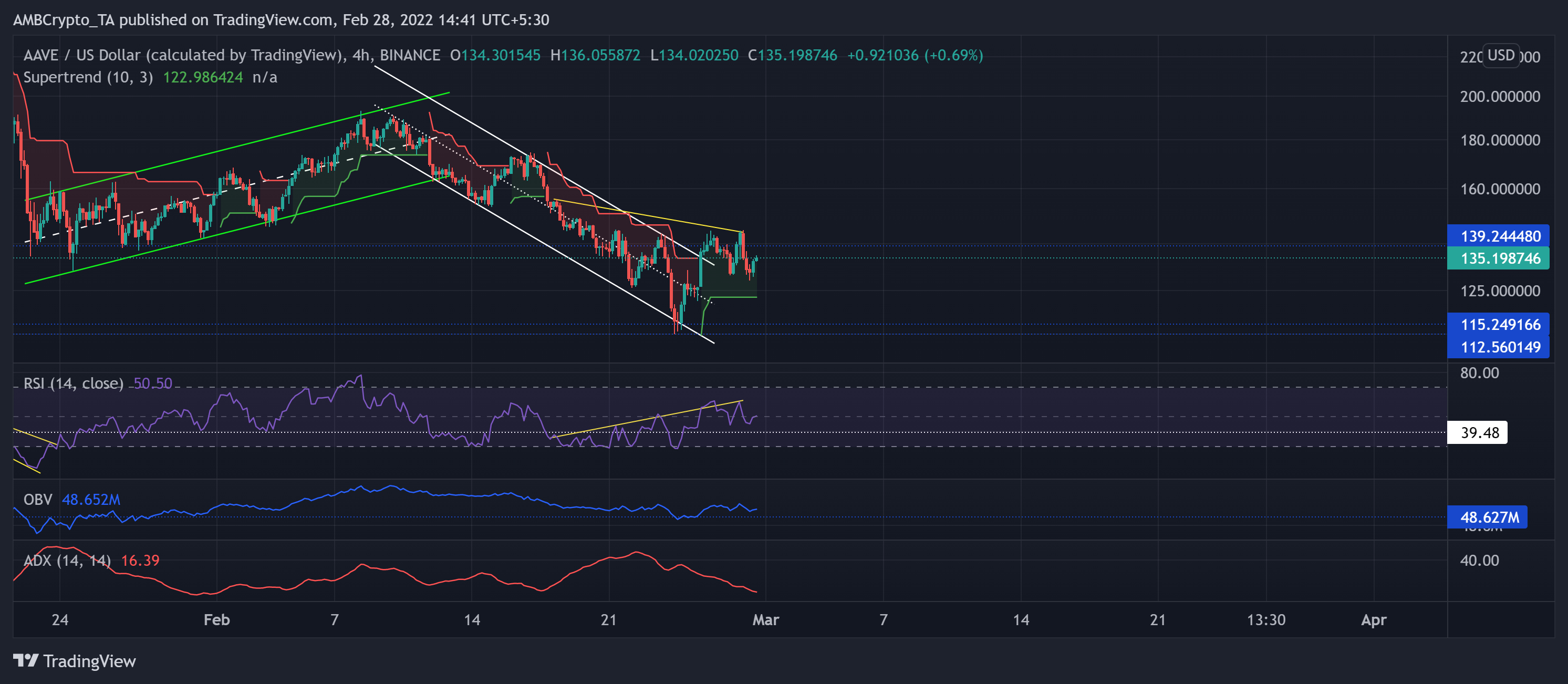Click the TradingView wordmark text
Screen dimensions: 1568x684
coord(89,661)
